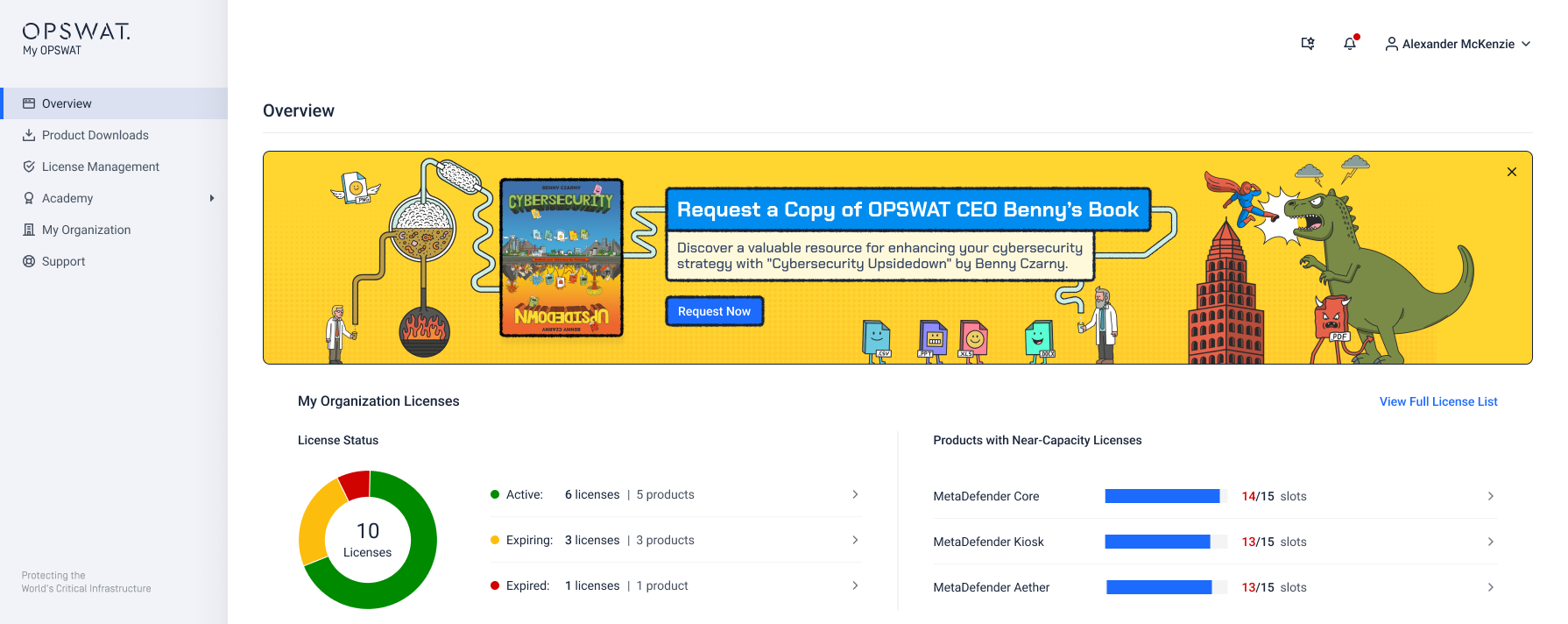Click the Overview sidebar icon
This screenshot has height=624, width=1568.
(x=29, y=103)
